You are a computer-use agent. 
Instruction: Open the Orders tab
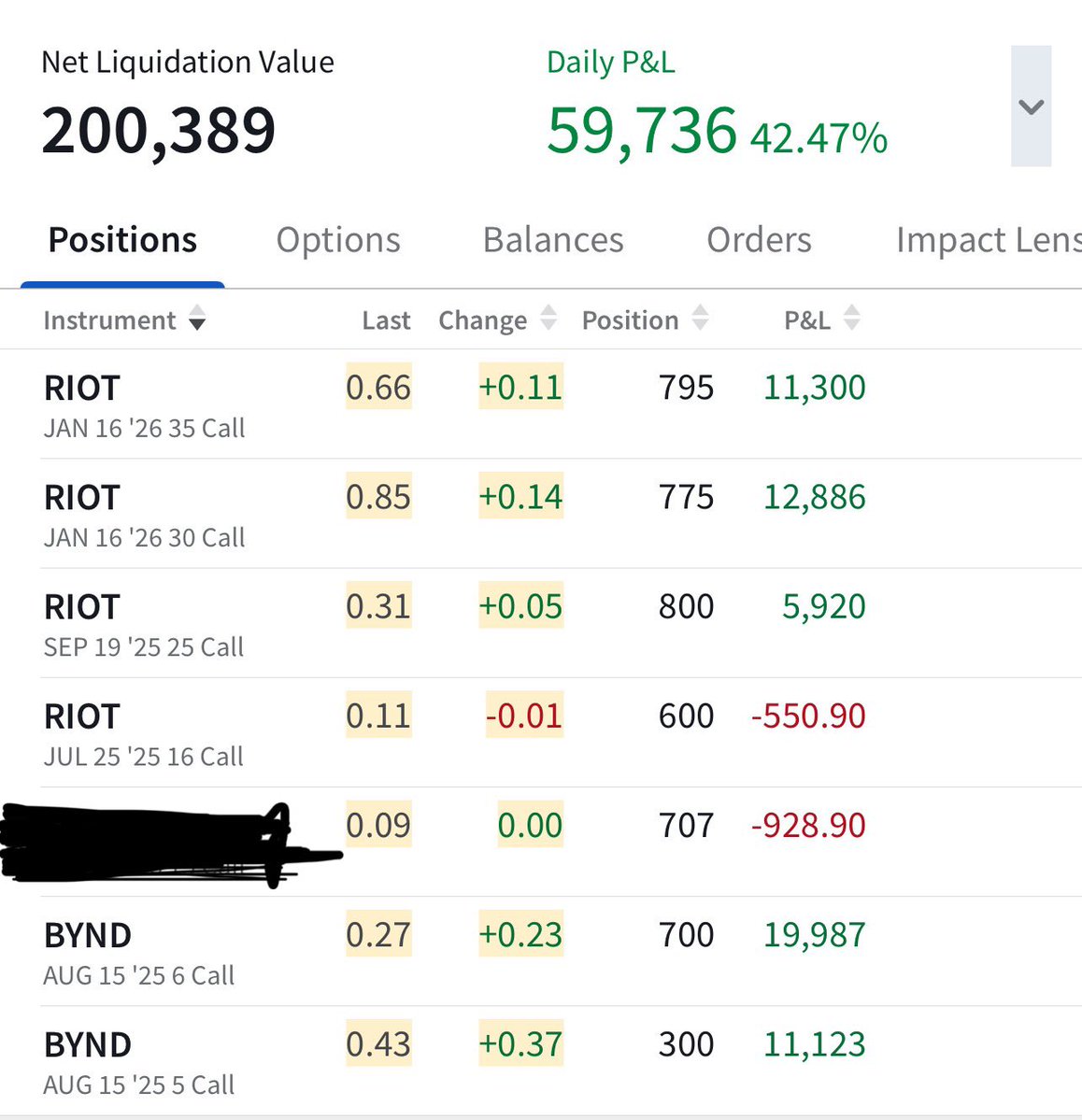point(759,240)
